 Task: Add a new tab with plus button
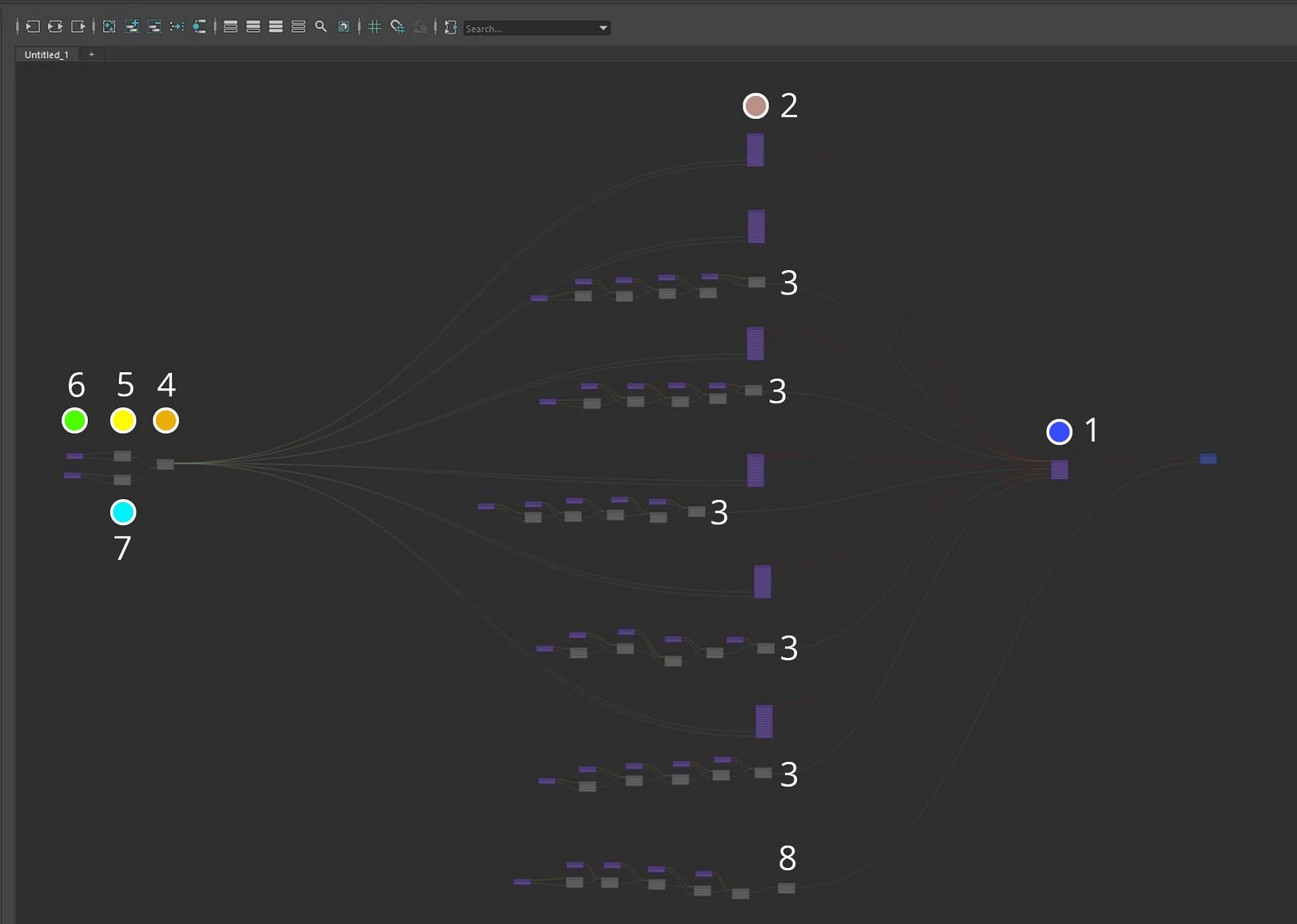pyautogui.click(x=92, y=55)
